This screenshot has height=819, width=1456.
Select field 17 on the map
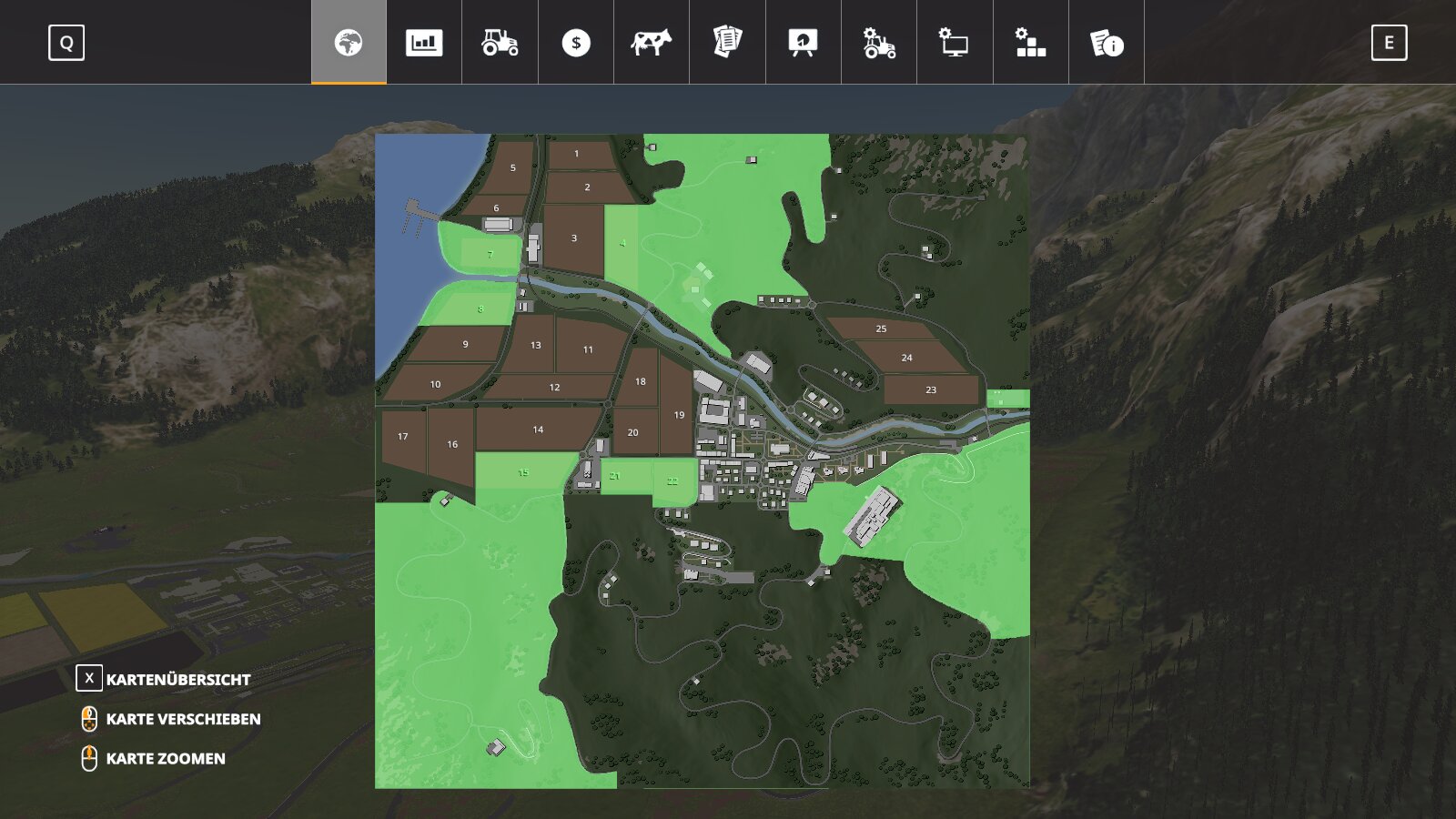402,437
